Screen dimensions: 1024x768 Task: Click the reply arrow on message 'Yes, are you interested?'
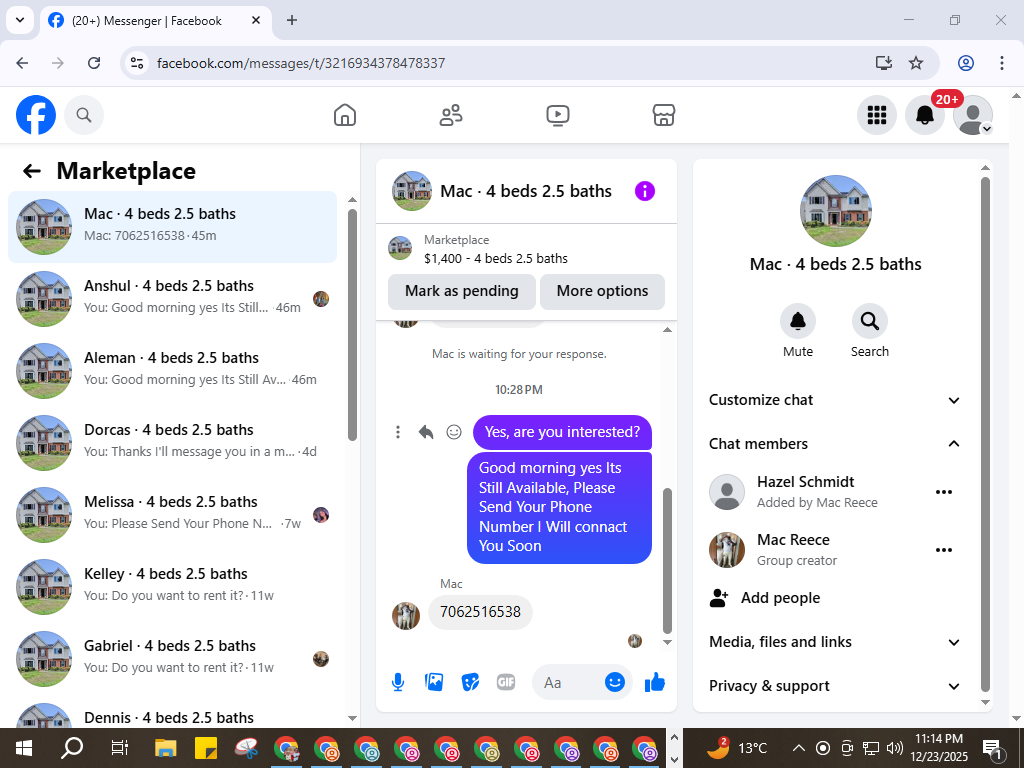[426, 432]
